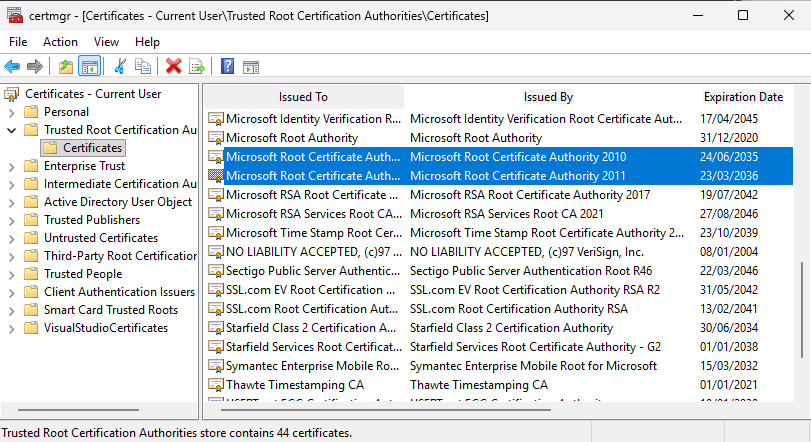Screen dimensions: 811x442
Task: Click the certmgr application icon in the title bar
Action: tap(14, 16)
